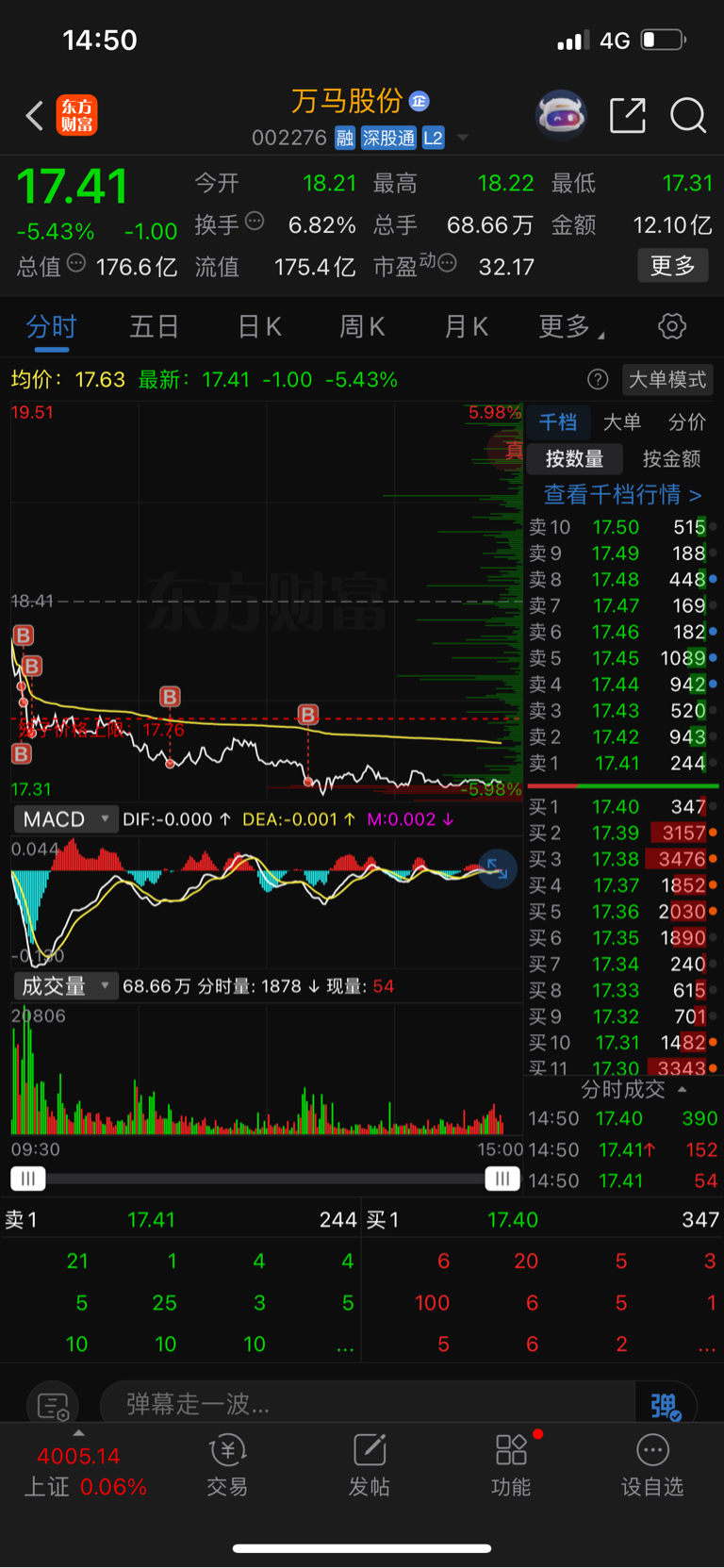Image resolution: width=724 pixels, height=1568 pixels.
Task: Choose 按金额 display option
Action: coord(671,459)
